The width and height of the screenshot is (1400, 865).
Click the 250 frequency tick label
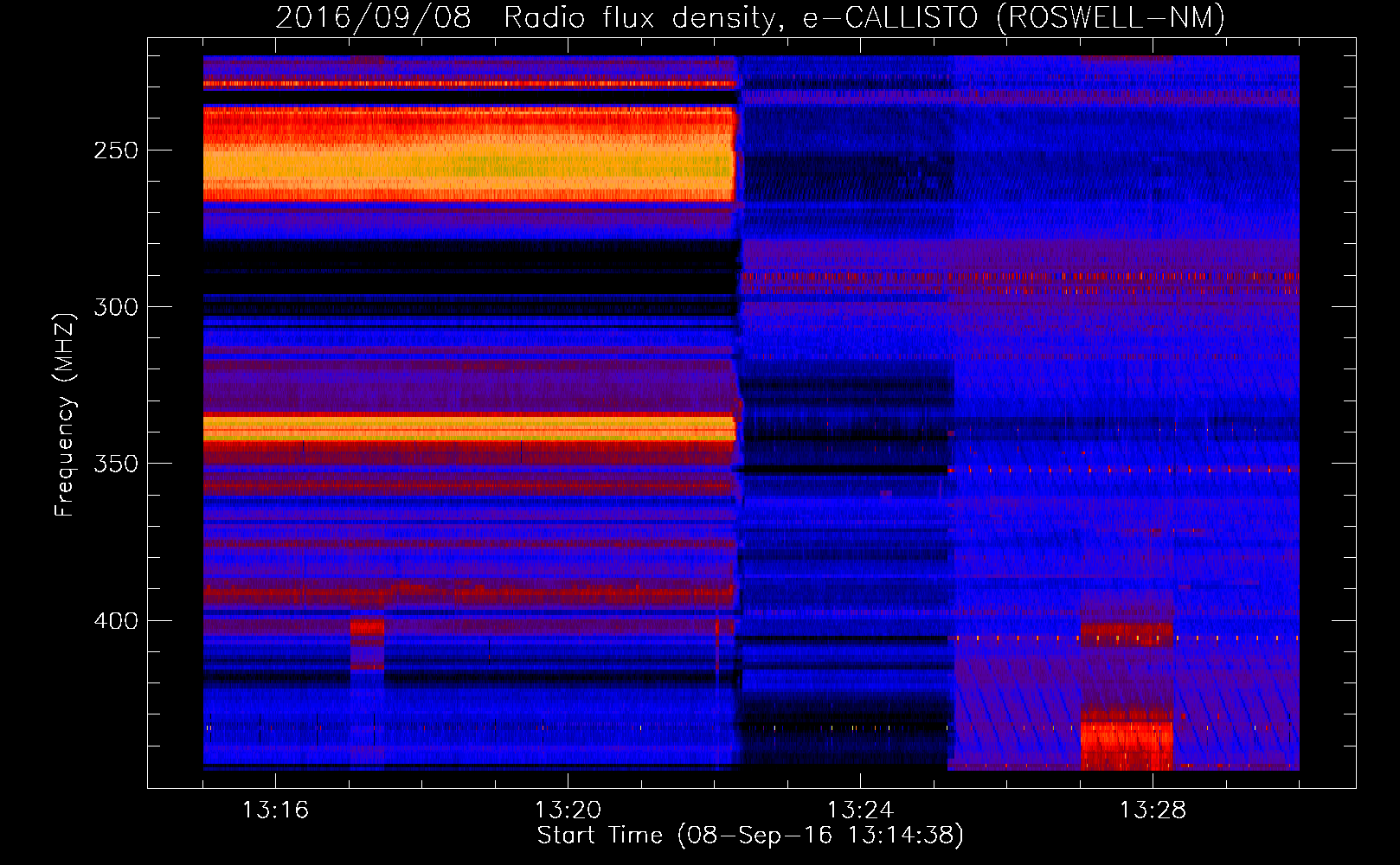[116, 151]
